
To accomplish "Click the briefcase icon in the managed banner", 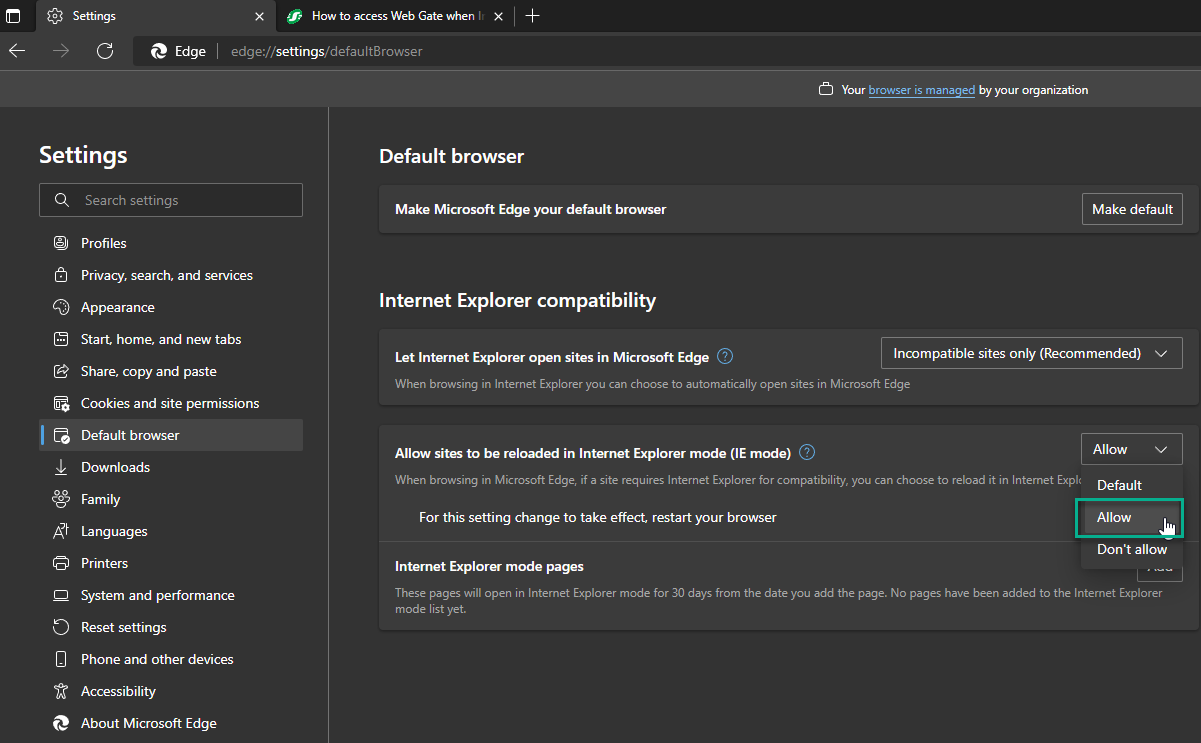I will [x=826, y=90].
